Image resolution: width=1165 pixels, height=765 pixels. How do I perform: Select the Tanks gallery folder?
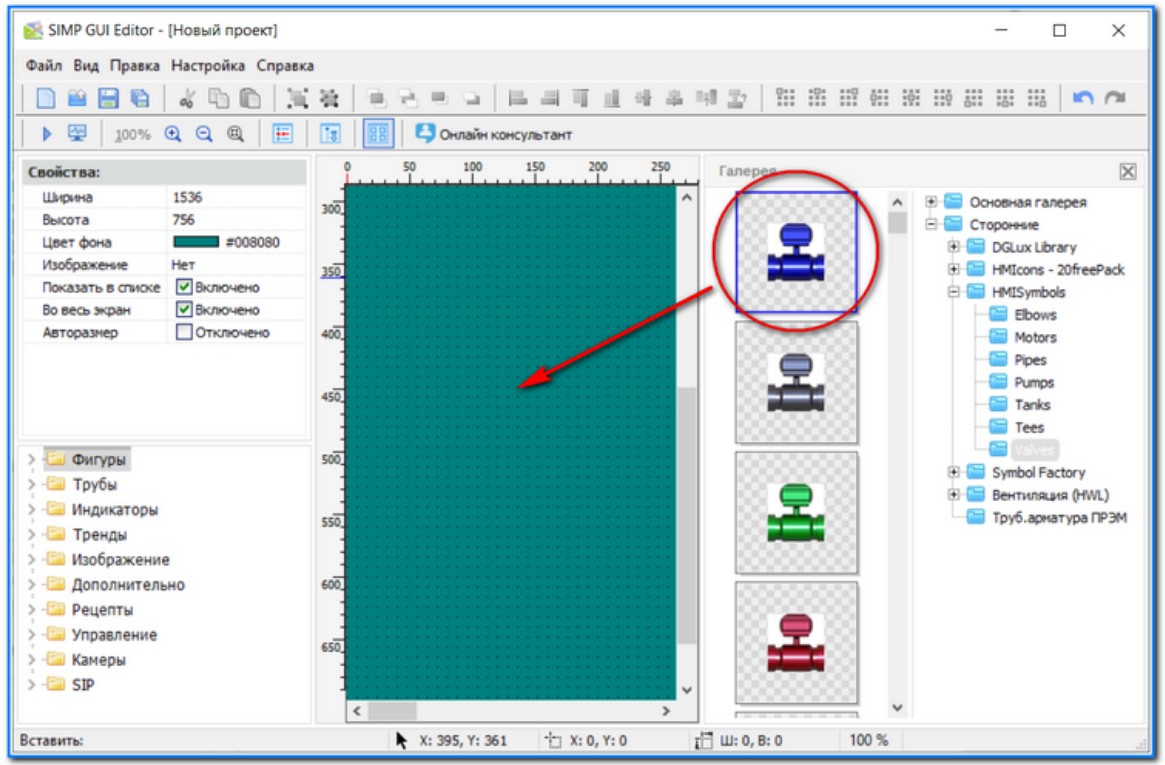click(x=1020, y=405)
